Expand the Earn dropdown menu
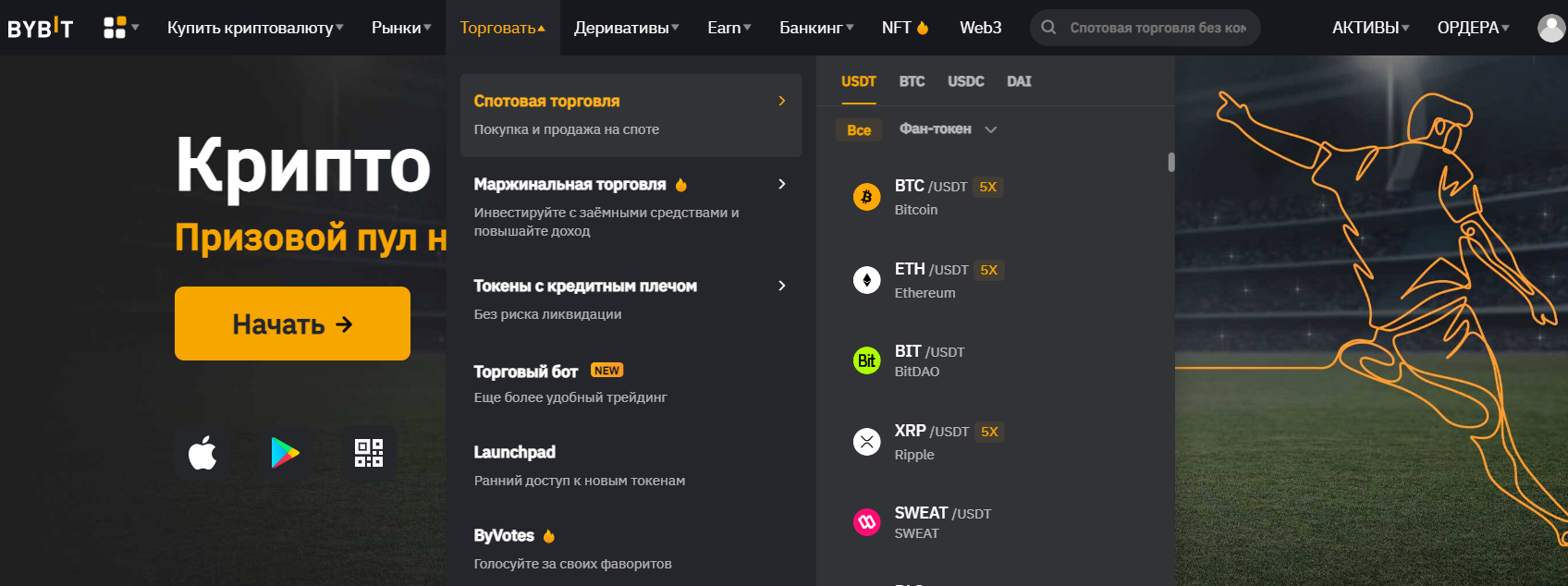Screen dimensions: 1568x586 [x=729, y=28]
